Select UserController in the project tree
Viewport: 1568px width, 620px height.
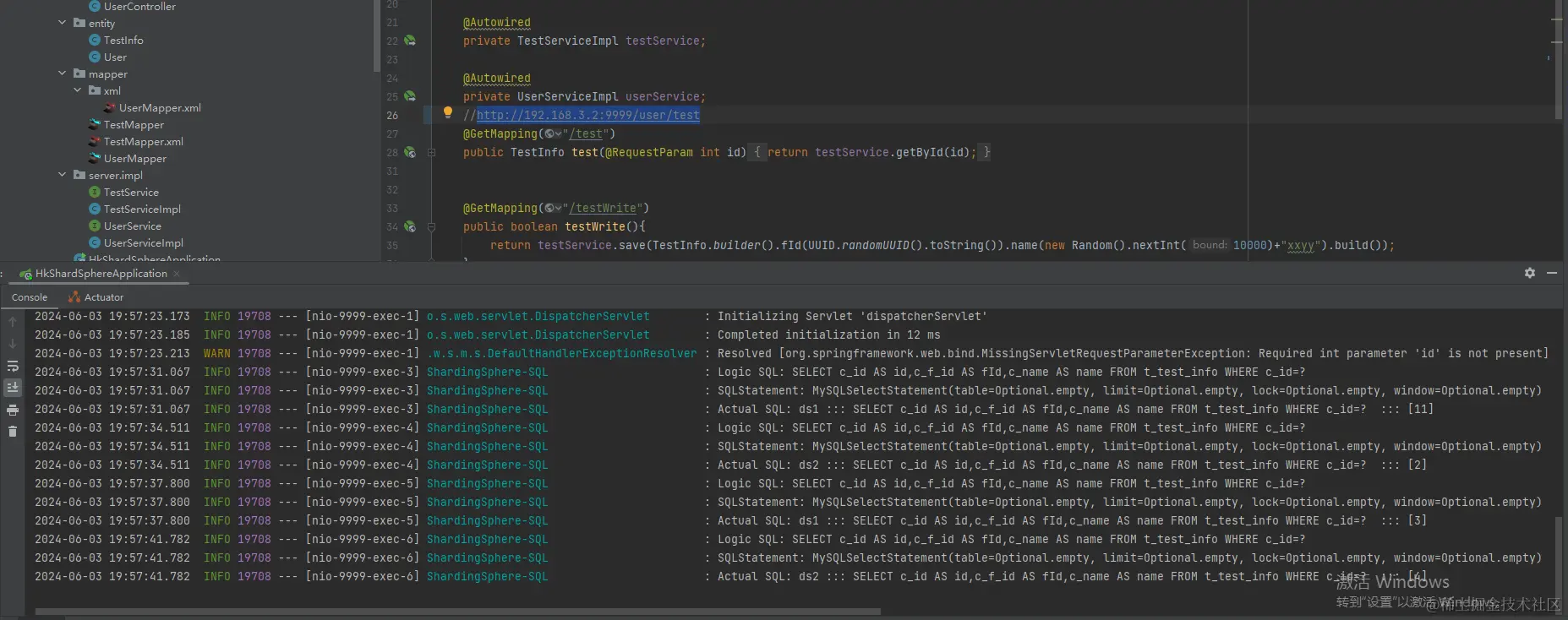tap(139, 7)
